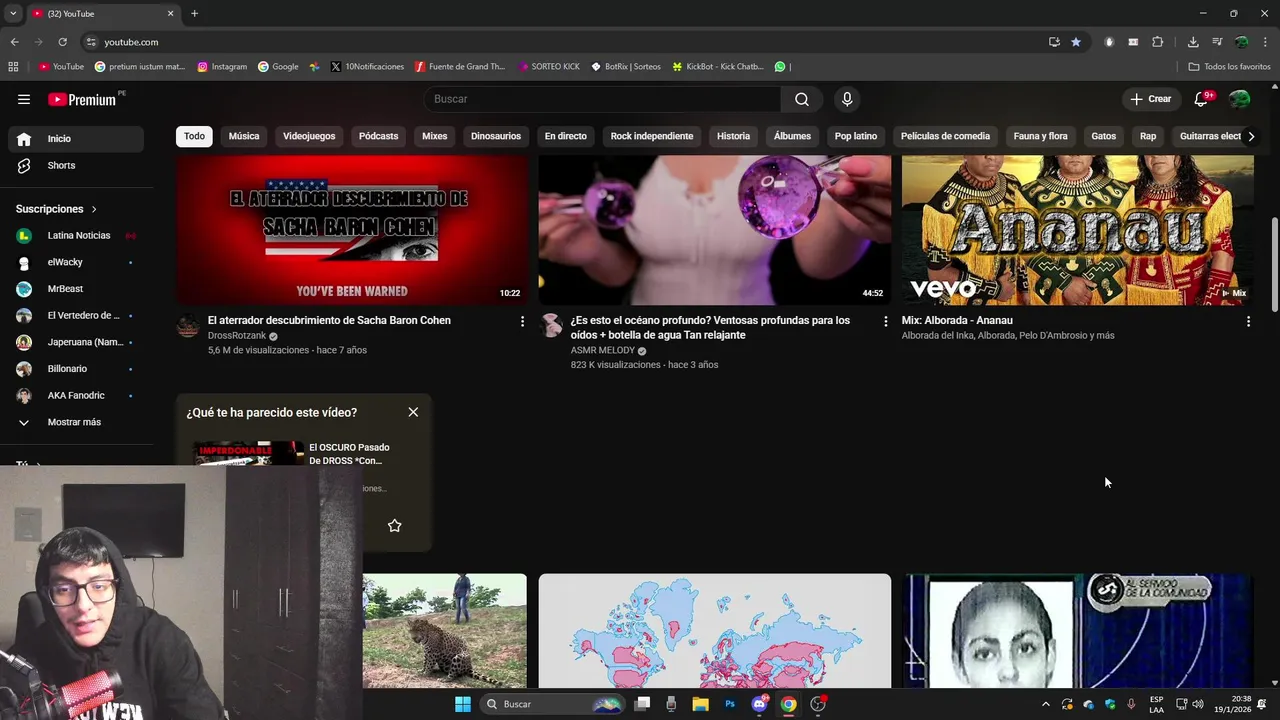Open Chrome media controls icon
1280x720 pixels.
[x=1217, y=42]
